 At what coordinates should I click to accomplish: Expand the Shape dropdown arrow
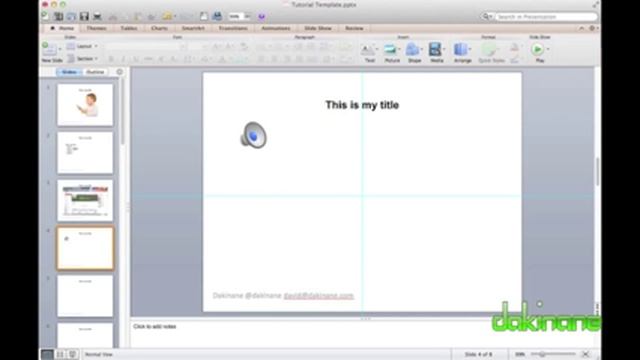coord(422,49)
